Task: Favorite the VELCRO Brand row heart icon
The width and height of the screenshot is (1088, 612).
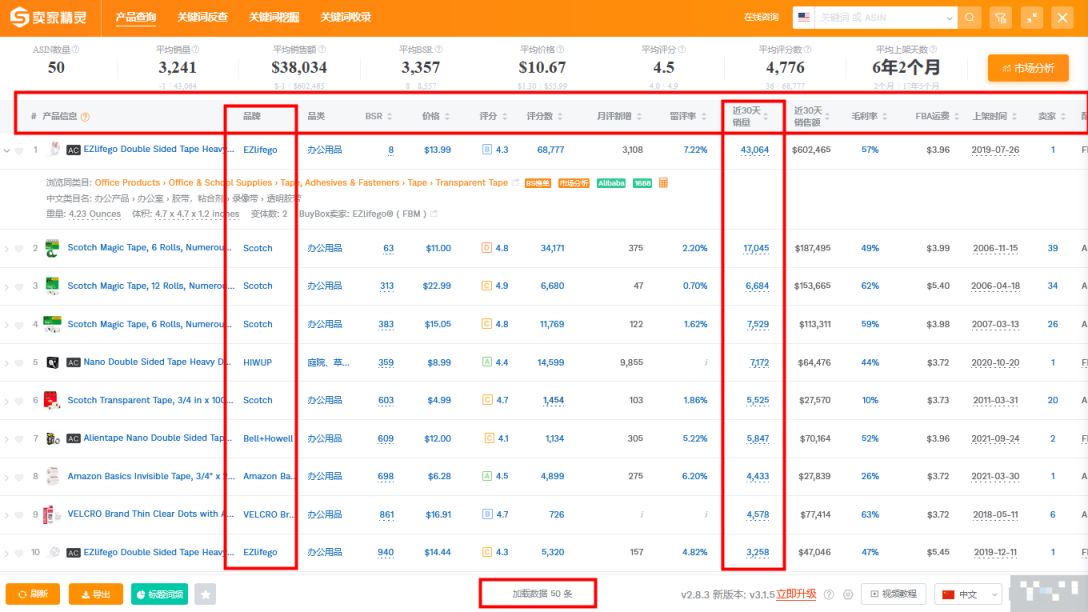Action: (x=19, y=516)
